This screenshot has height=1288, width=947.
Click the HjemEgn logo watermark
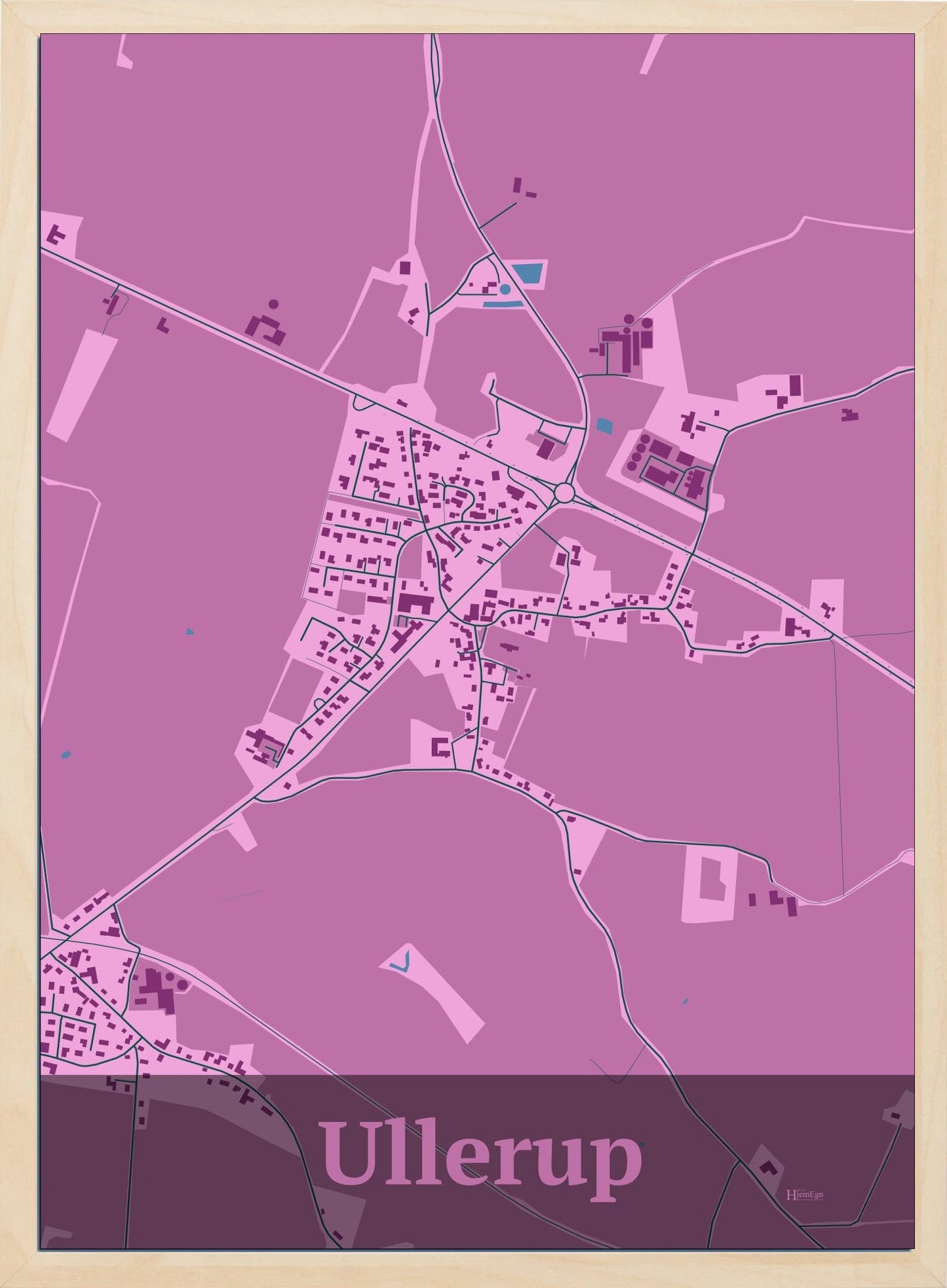pyautogui.click(x=804, y=1194)
